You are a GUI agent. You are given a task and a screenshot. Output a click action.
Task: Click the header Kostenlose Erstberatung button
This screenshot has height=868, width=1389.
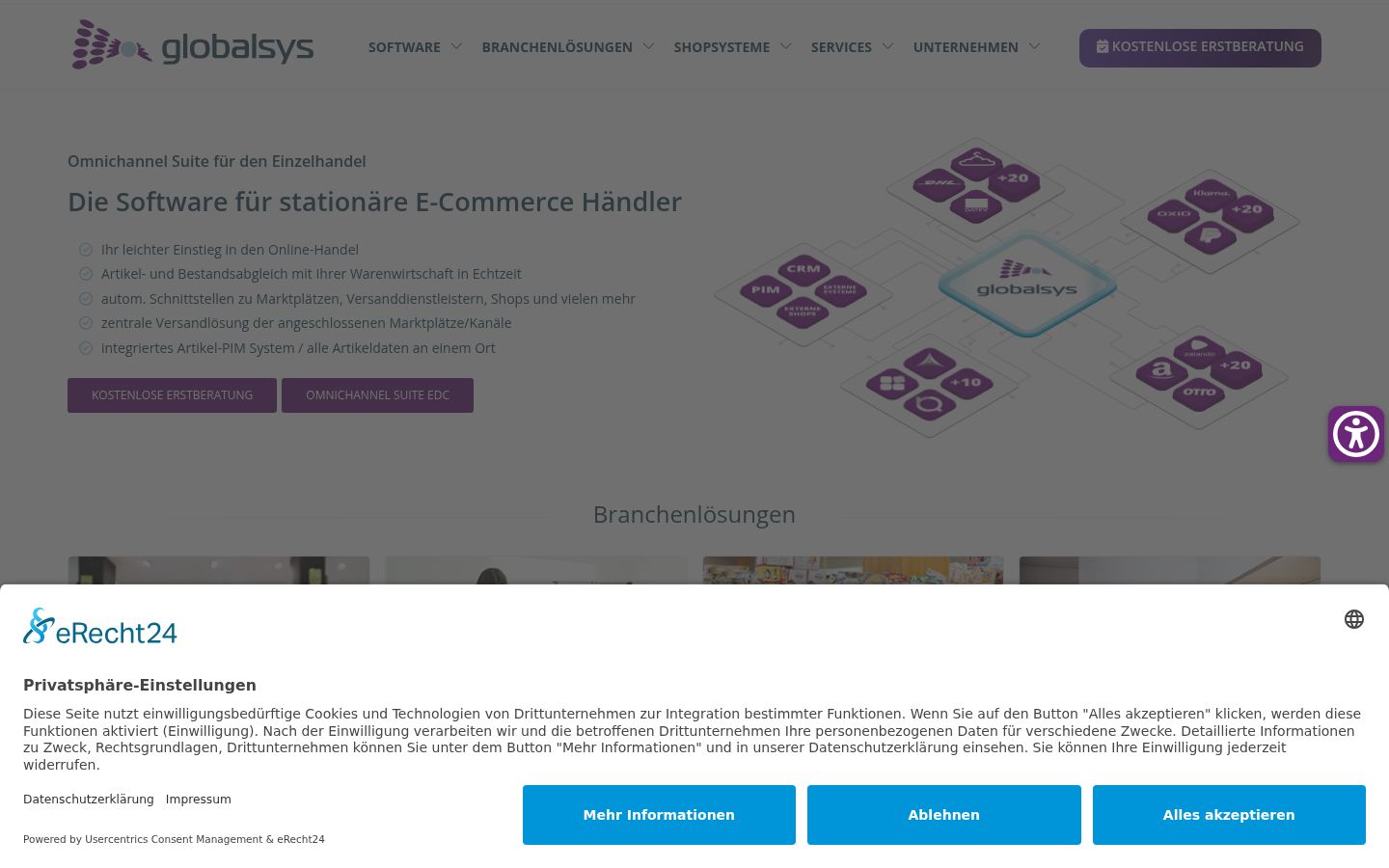pos(1200,47)
